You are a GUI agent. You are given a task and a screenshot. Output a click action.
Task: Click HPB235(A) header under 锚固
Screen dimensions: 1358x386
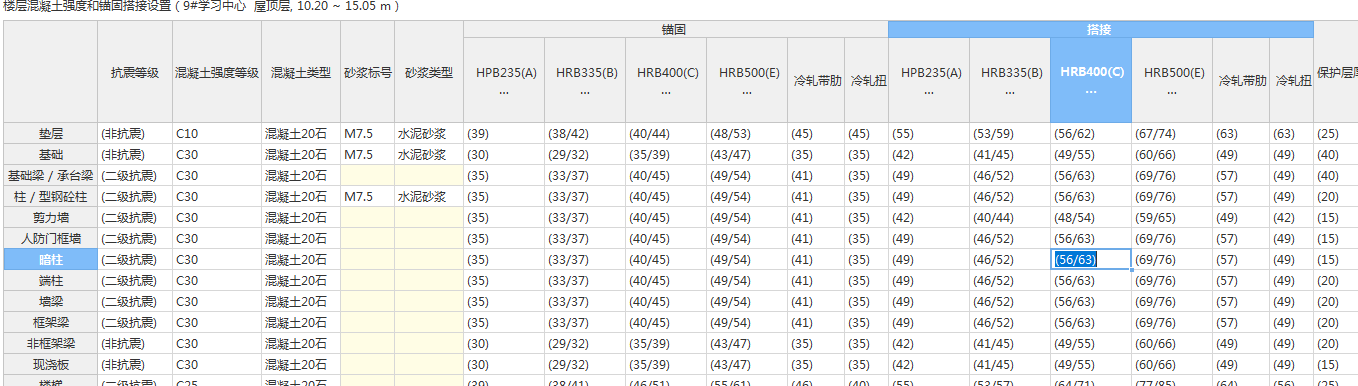coord(504,80)
